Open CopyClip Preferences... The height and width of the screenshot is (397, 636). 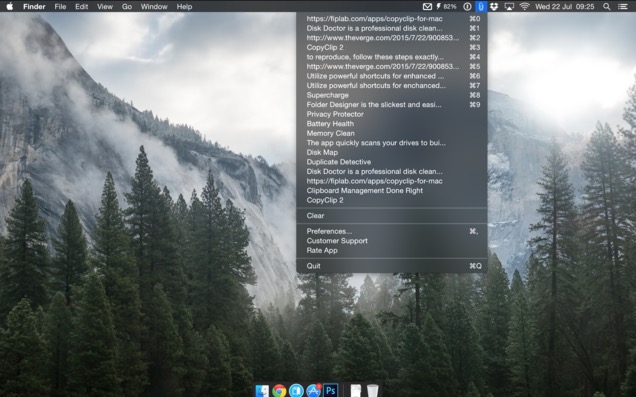(x=392, y=231)
